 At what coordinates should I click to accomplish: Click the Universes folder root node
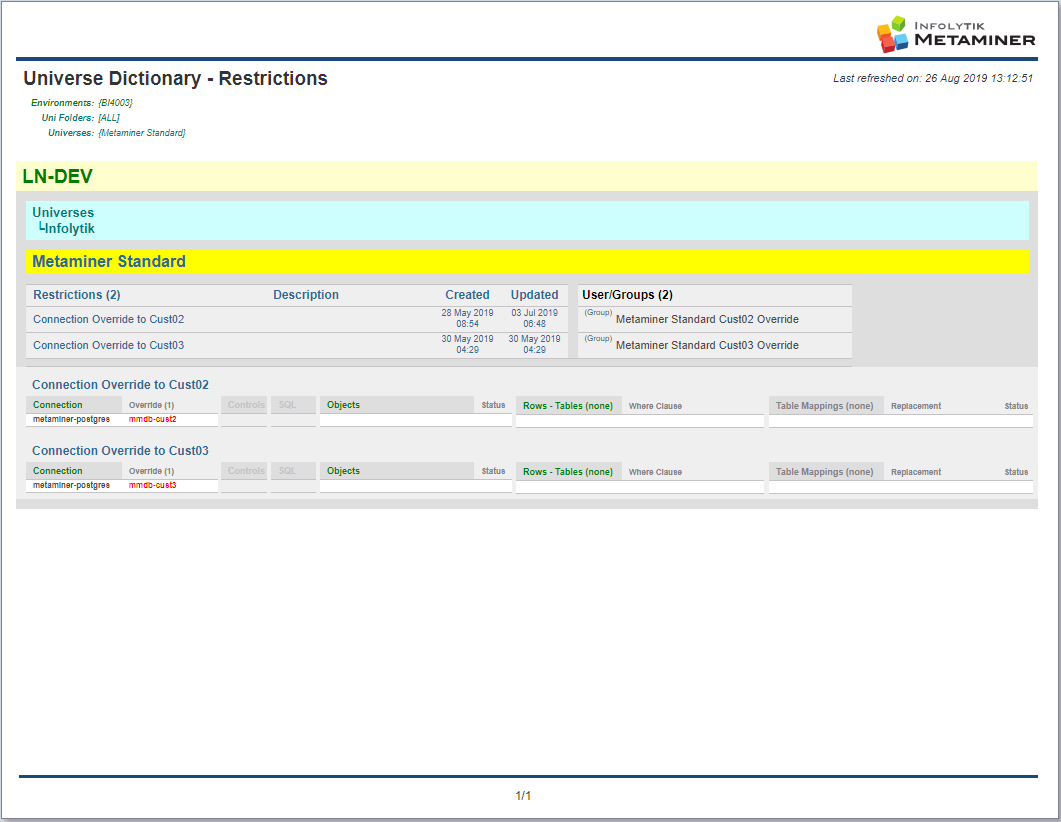[x=63, y=212]
